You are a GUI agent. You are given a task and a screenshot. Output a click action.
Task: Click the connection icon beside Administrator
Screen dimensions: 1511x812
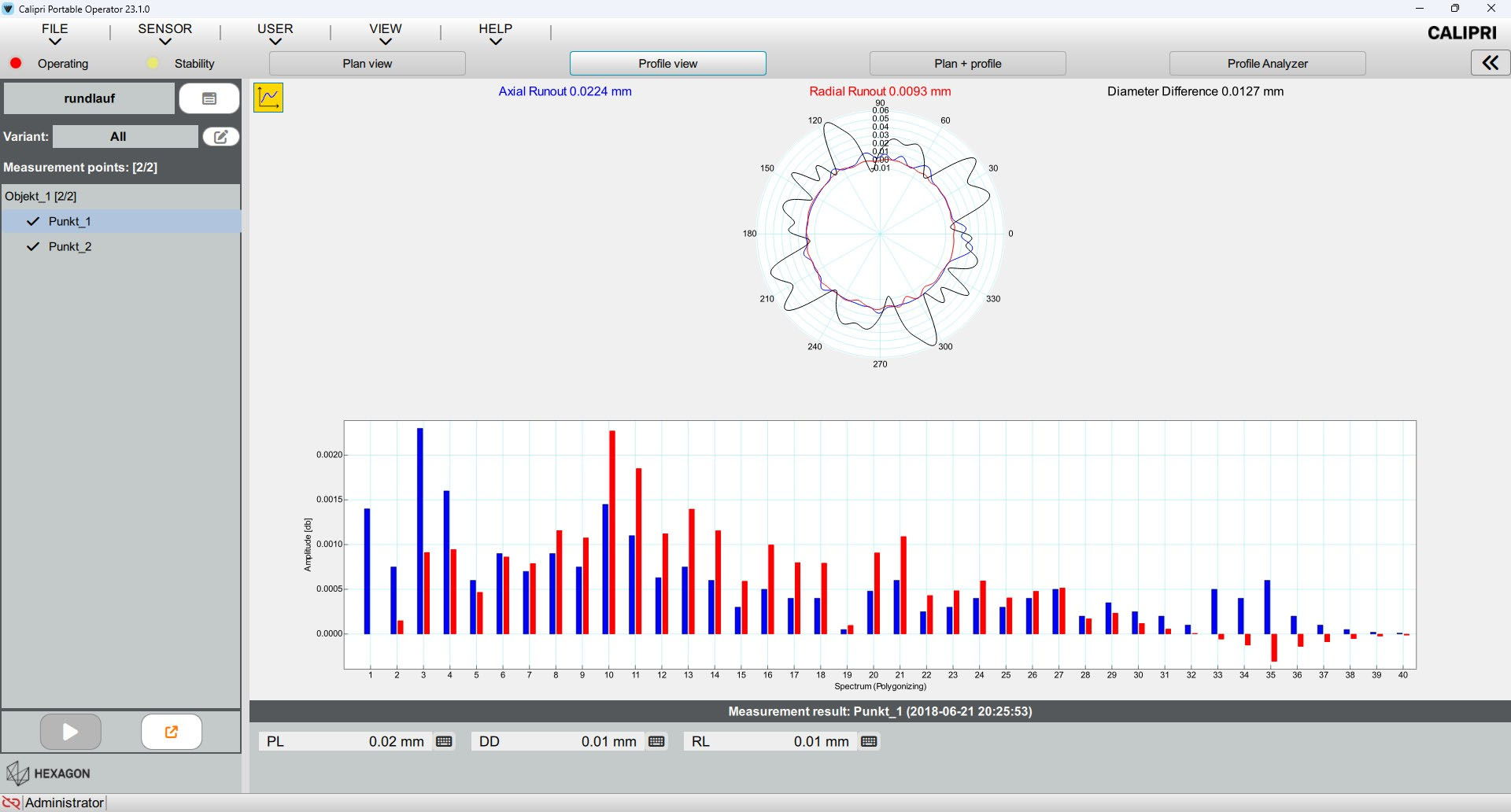pos(11,803)
